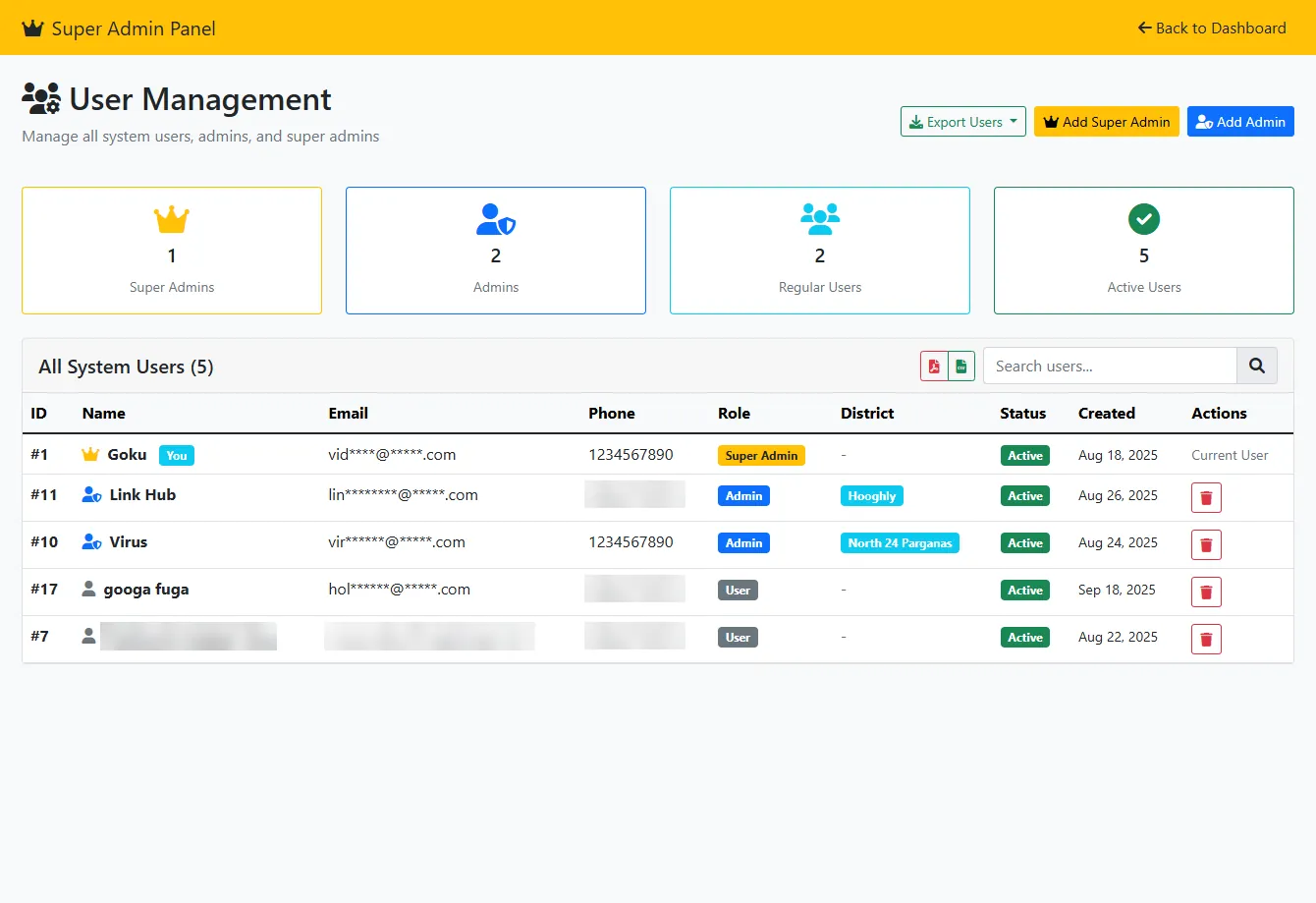Click the Email column header
The width and height of the screenshot is (1316, 903).
(349, 414)
